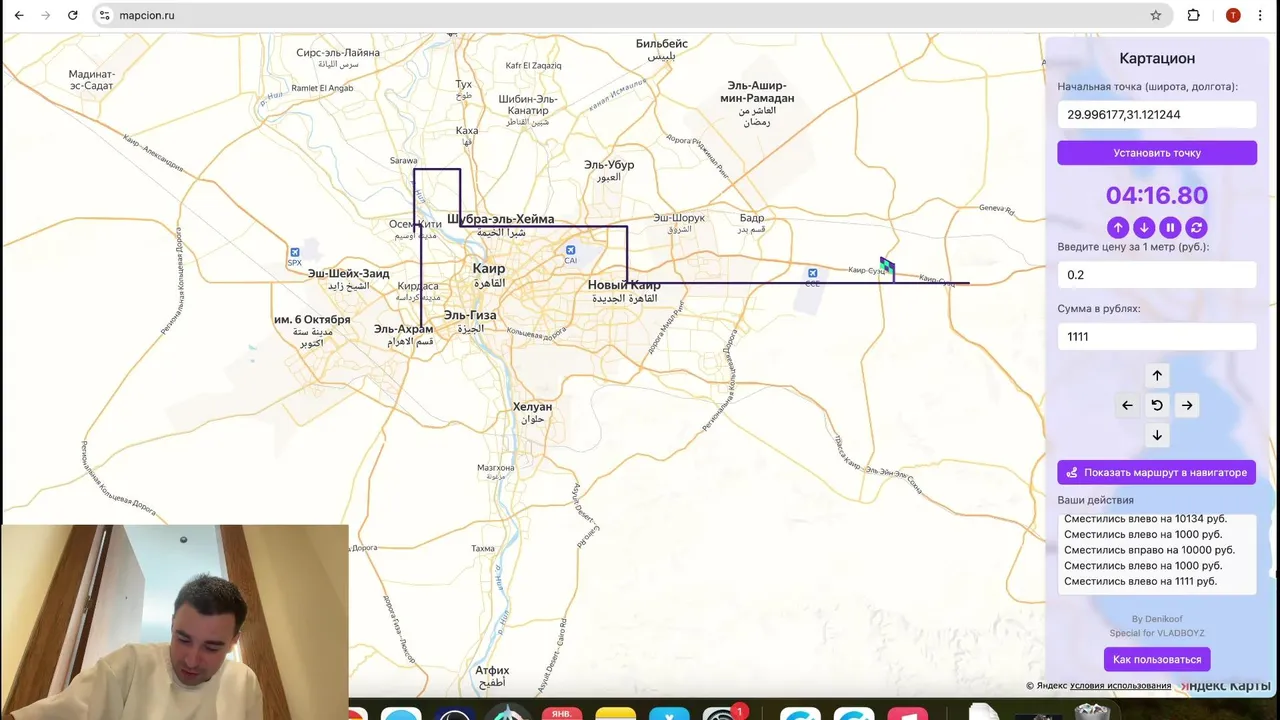Click the mapcion.ru address bar
1280x720 pixels.
tap(630, 15)
